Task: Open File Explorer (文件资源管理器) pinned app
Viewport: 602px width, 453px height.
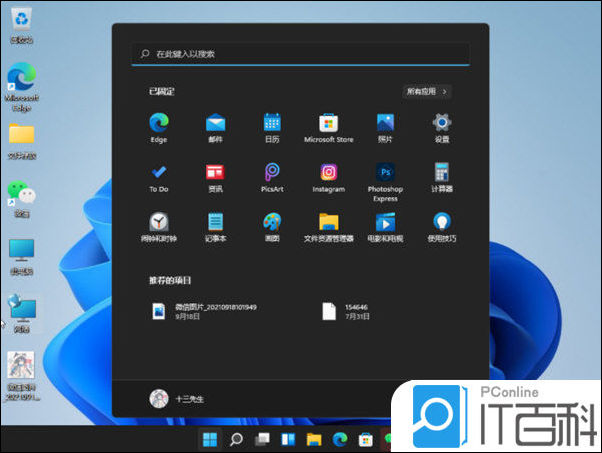Action: (x=329, y=227)
